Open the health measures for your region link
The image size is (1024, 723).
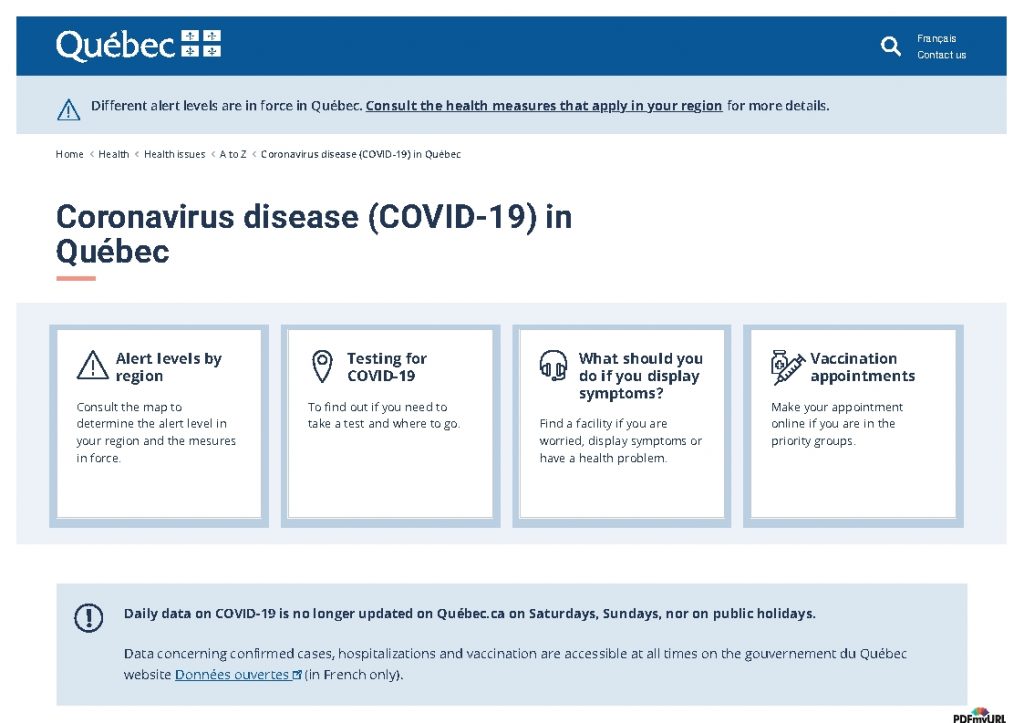click(544, 106)
